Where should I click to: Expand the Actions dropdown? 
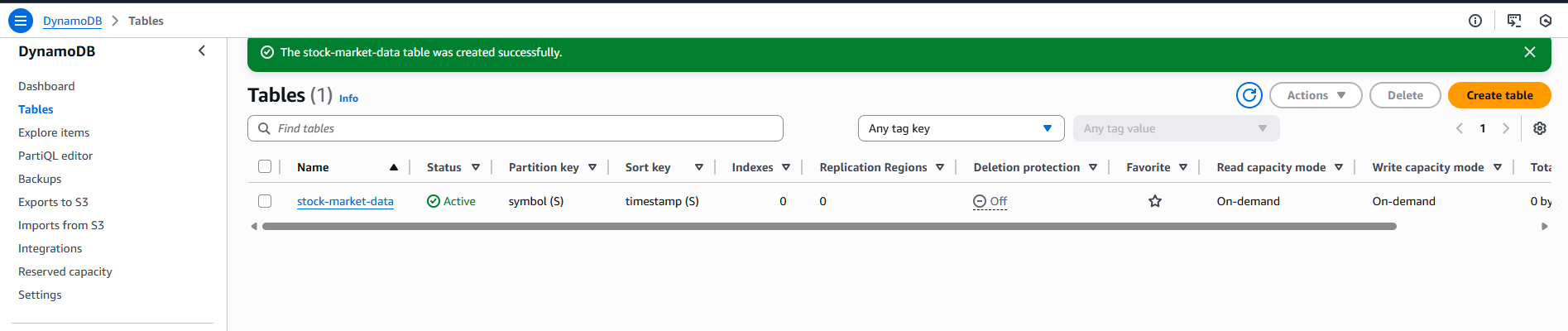(x=1316, y=95)
